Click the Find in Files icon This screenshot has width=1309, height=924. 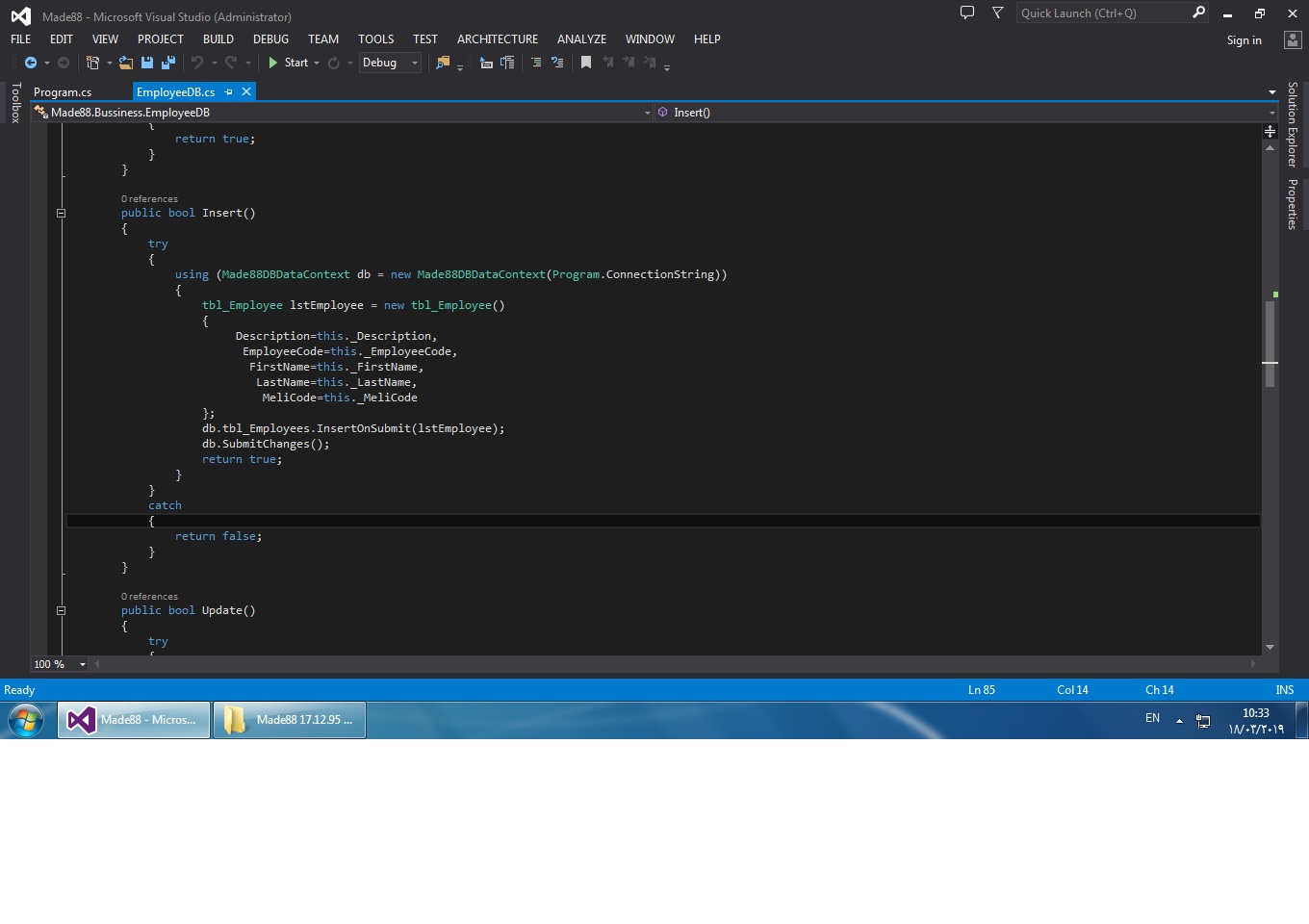coord(443,63)
